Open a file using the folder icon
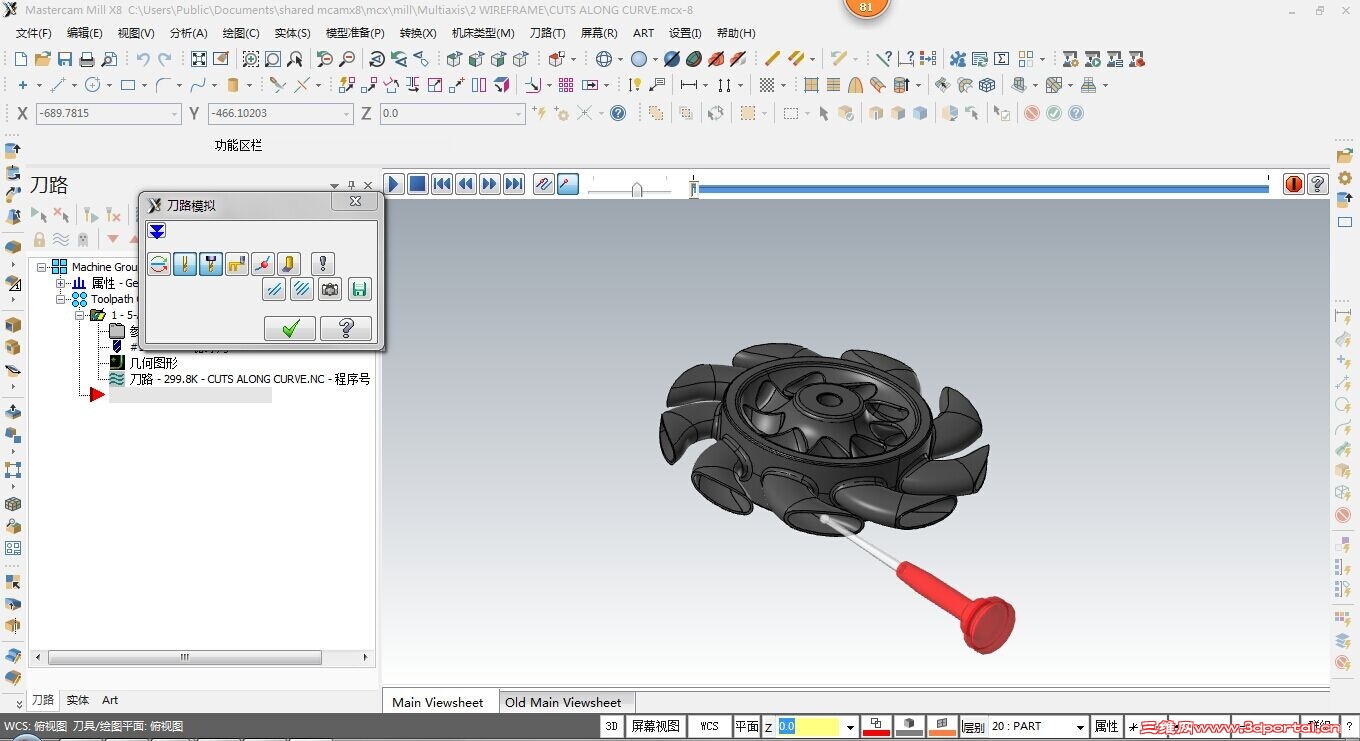This screenshot has height=741, width=1360. point(43,59)
